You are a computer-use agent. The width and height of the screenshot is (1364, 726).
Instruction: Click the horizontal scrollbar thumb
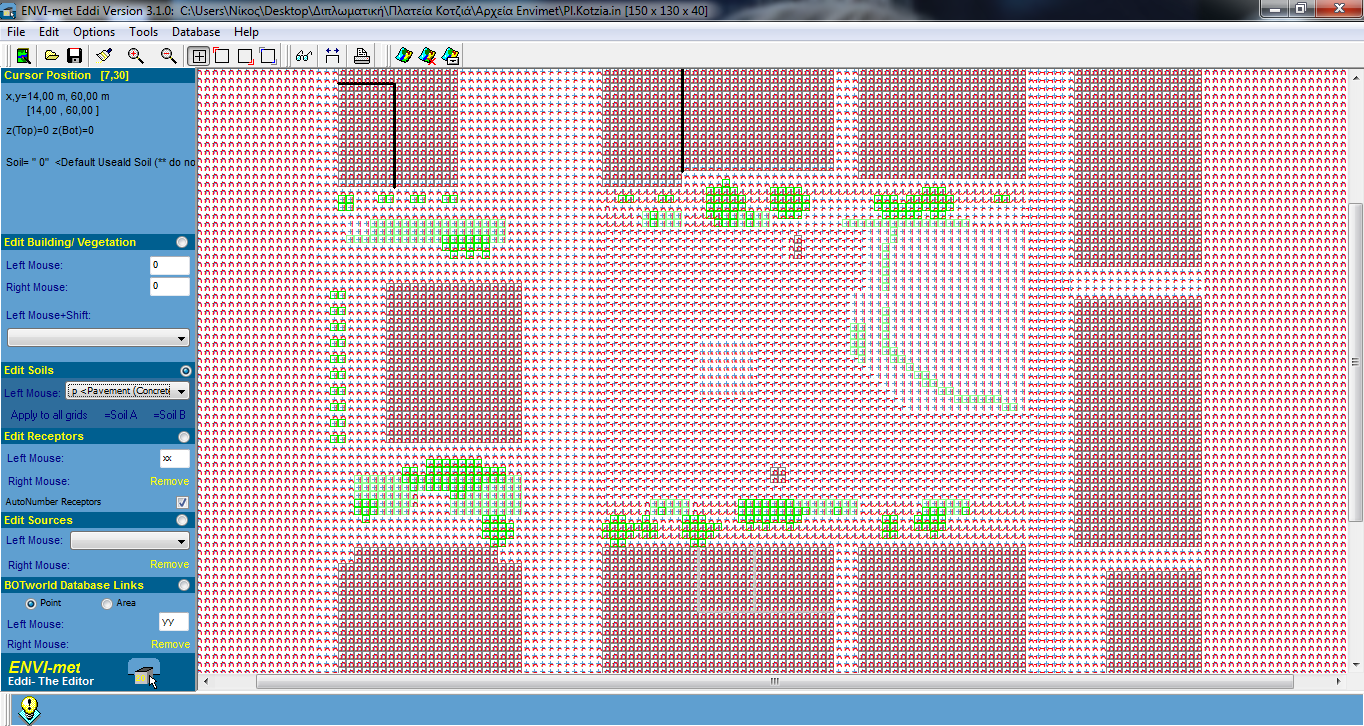coord(774,682)
